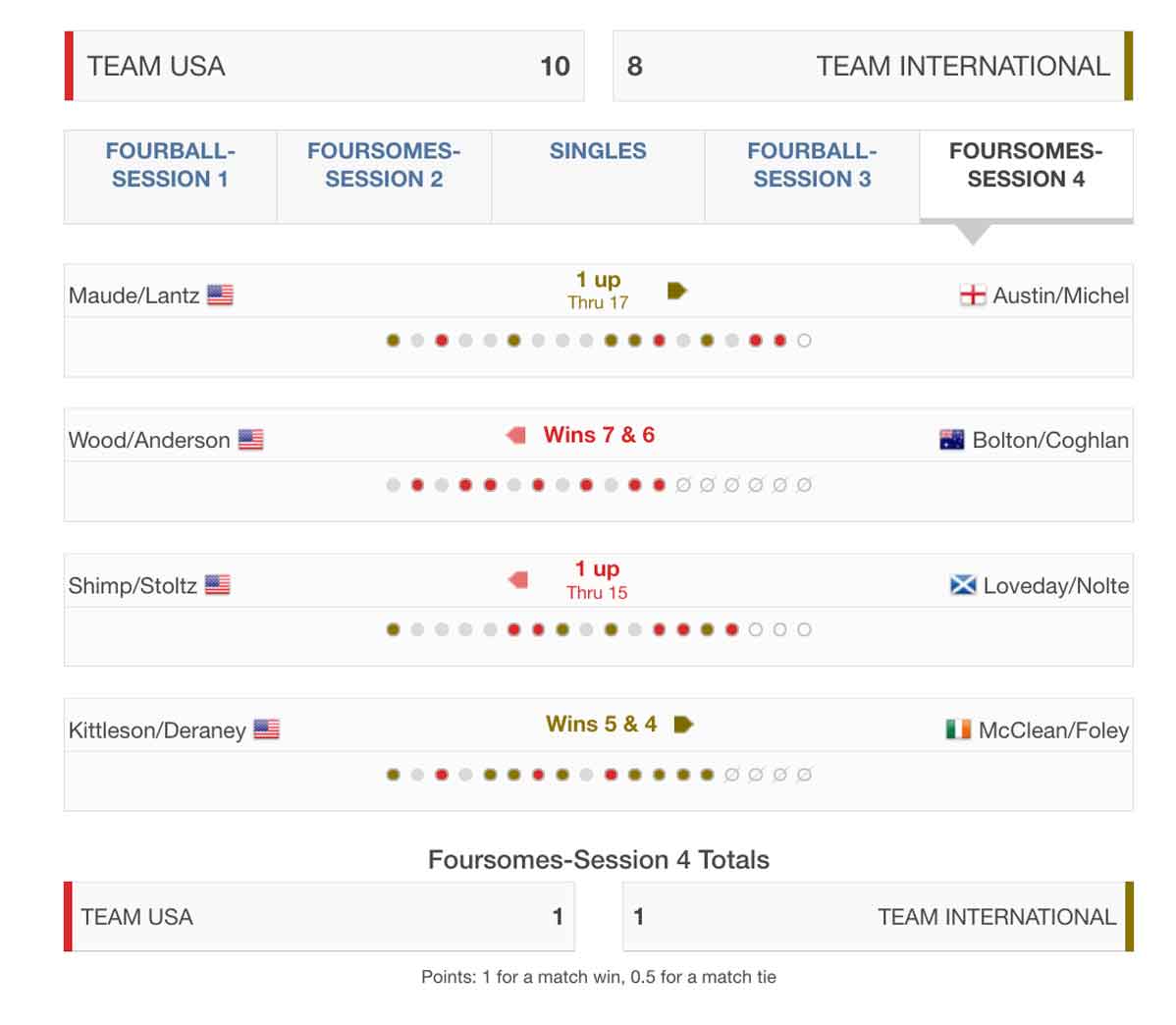Open the Fourball-Session 1 tab

[170, 165]
